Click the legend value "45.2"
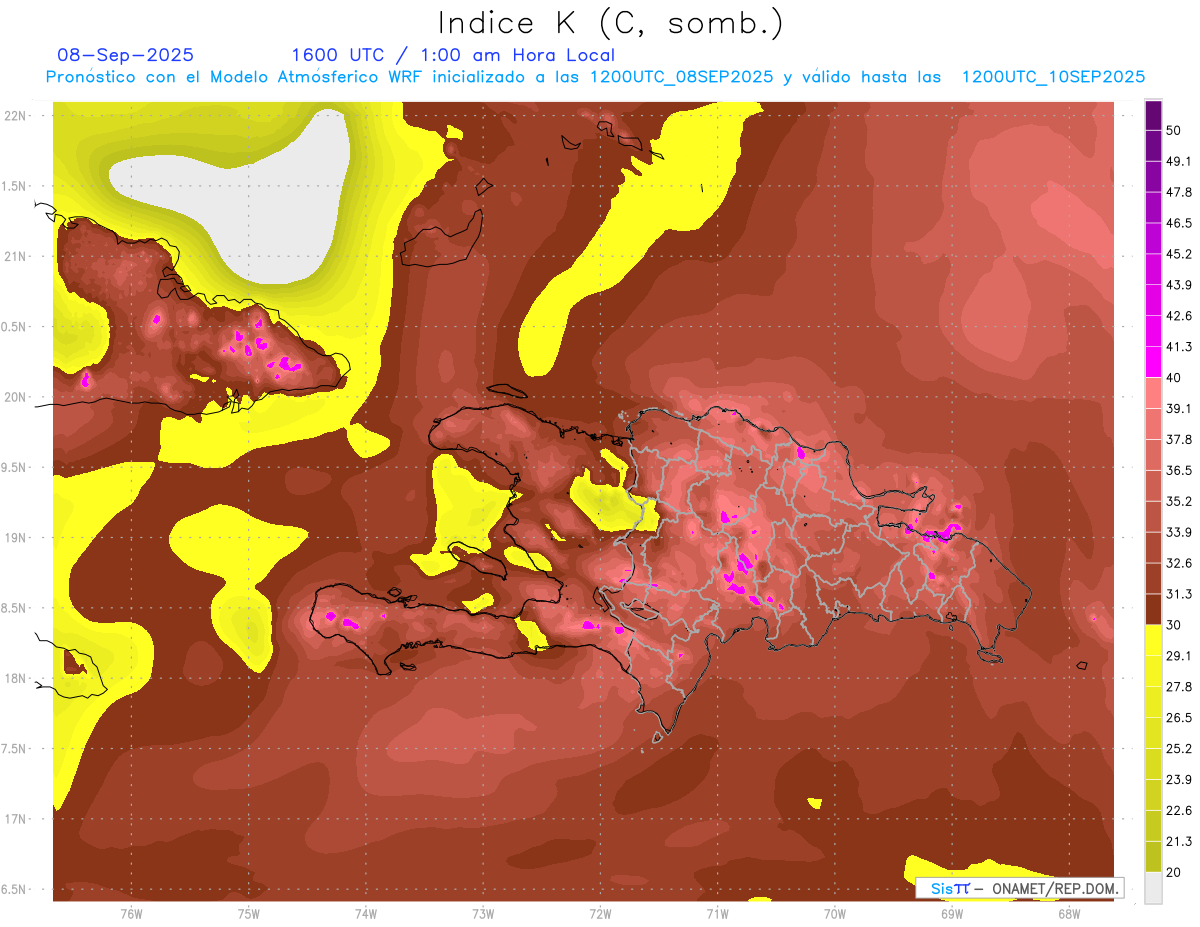 [1178, 254]
